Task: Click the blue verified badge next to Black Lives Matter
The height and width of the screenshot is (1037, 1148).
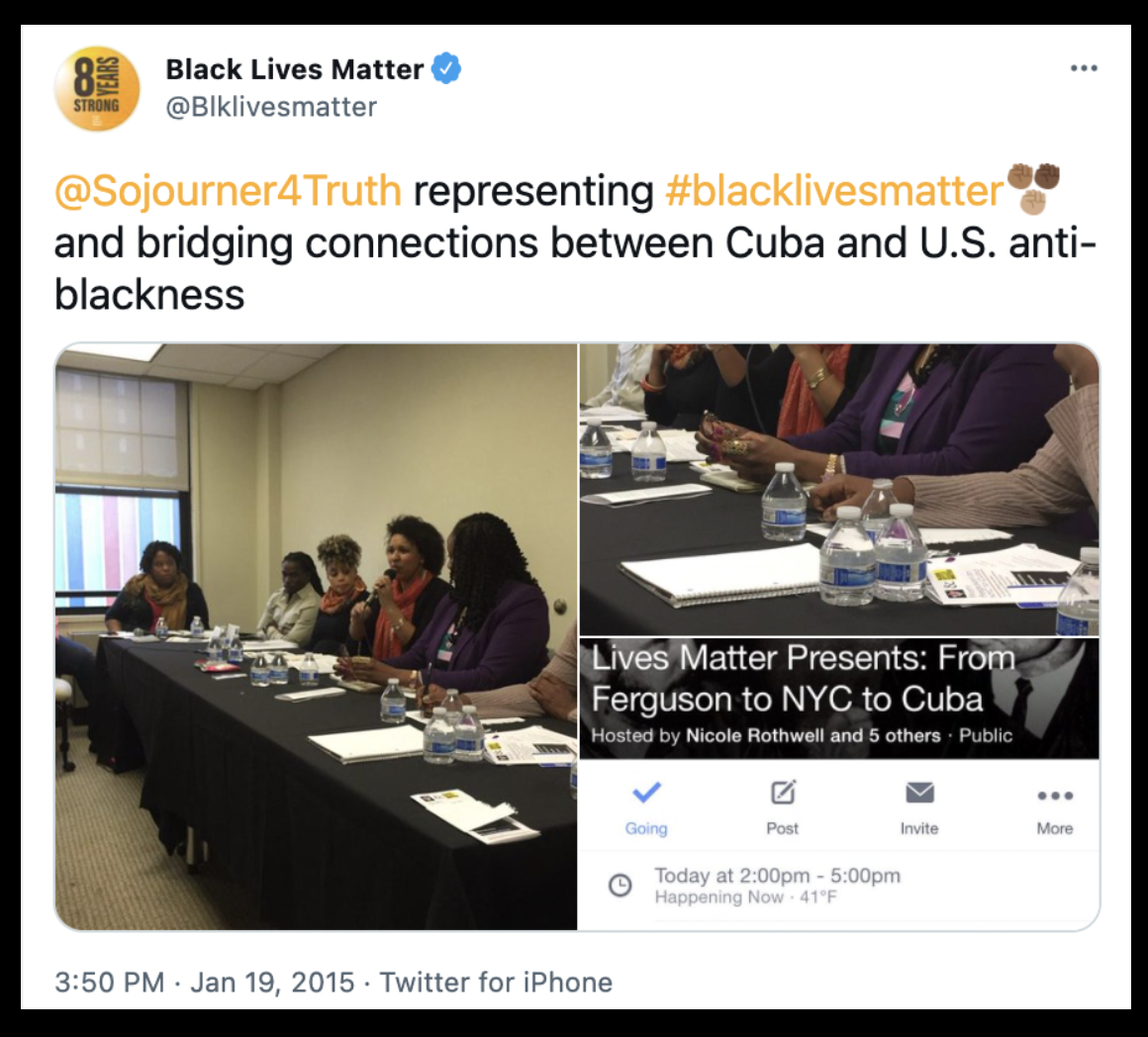Action: tap(446, 68)
